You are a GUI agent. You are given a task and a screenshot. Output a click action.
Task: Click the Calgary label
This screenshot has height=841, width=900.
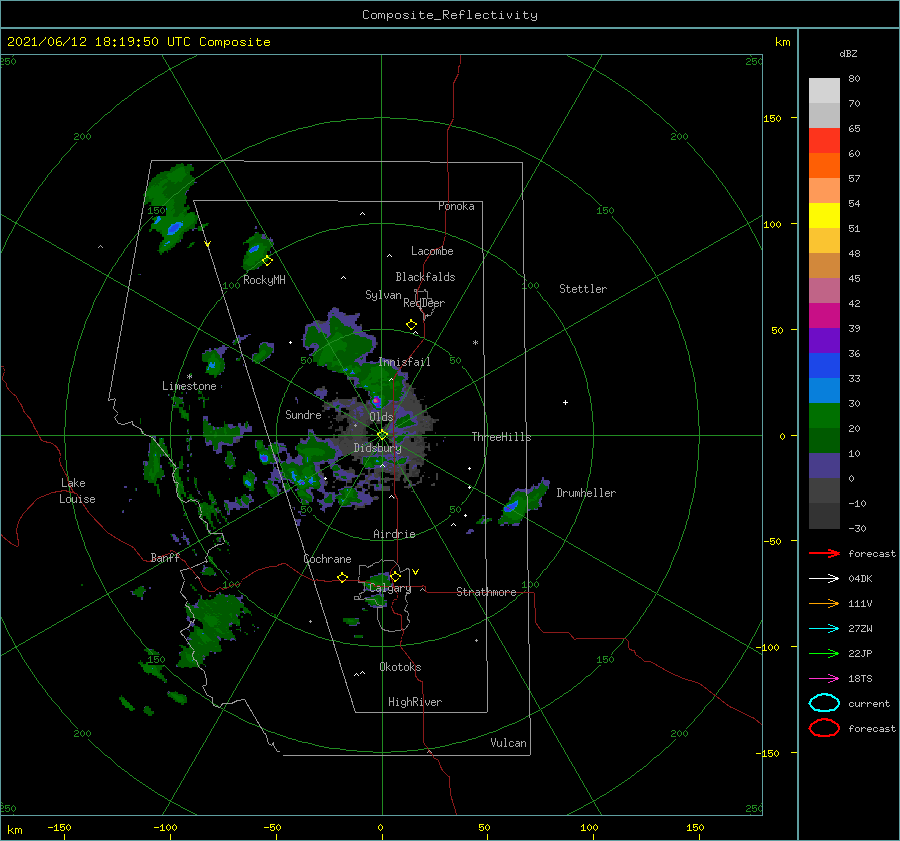pyautogui.click(x=390, y=588)
